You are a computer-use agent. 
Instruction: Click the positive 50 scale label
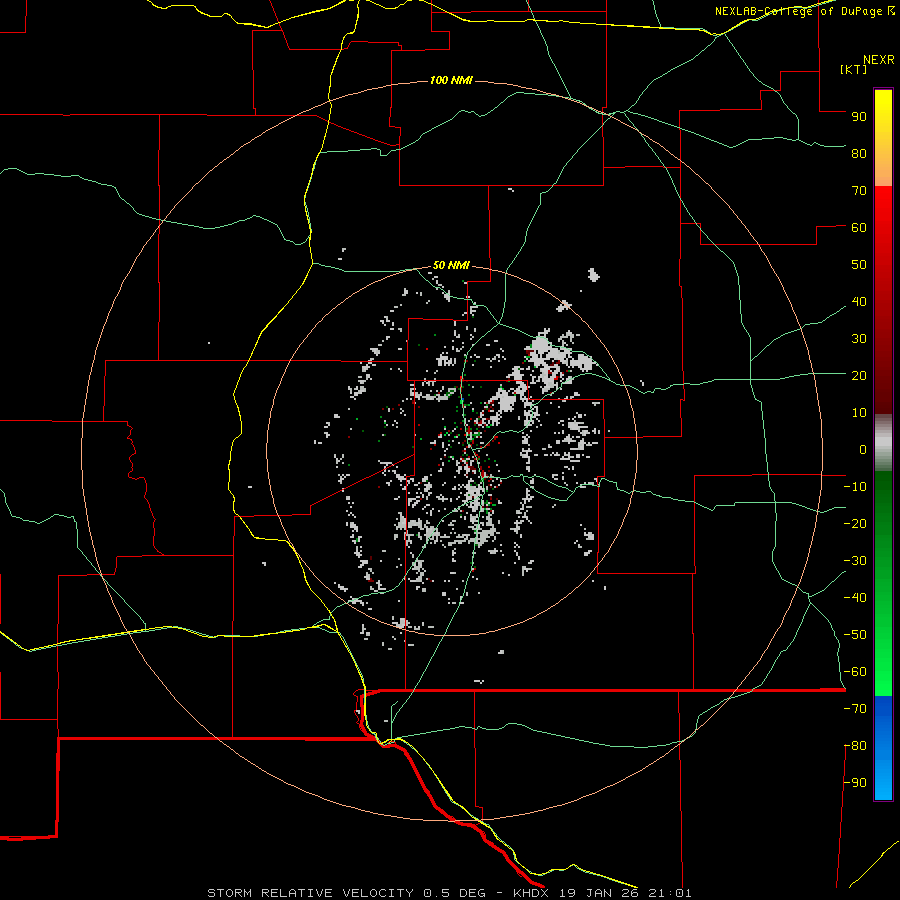click(x=859, y=265)
